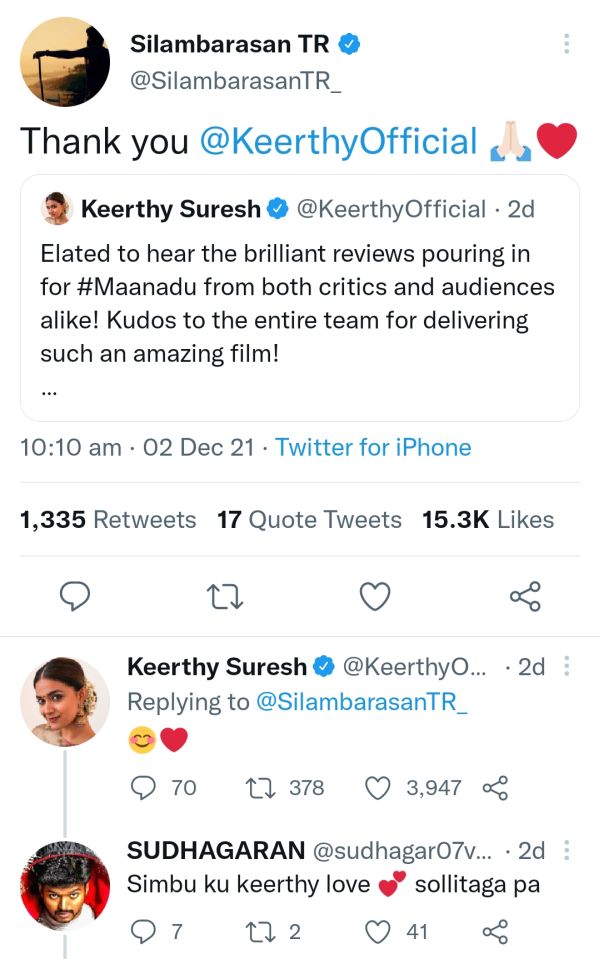Retweet SUDHAGARAN's comment
This screenshot has height=959, width=600.
tap(259, 932)
